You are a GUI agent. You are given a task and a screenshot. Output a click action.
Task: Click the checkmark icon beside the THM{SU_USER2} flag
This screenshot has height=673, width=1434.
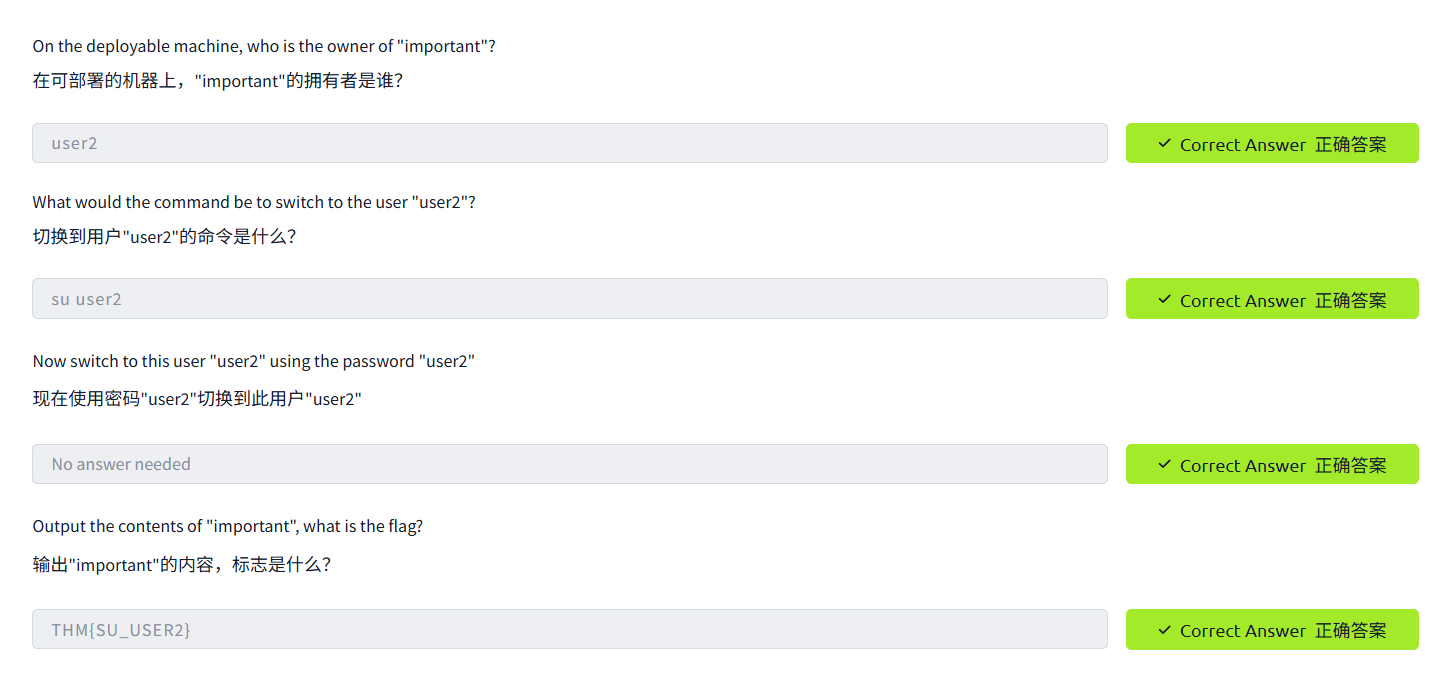coord(1164,630)
